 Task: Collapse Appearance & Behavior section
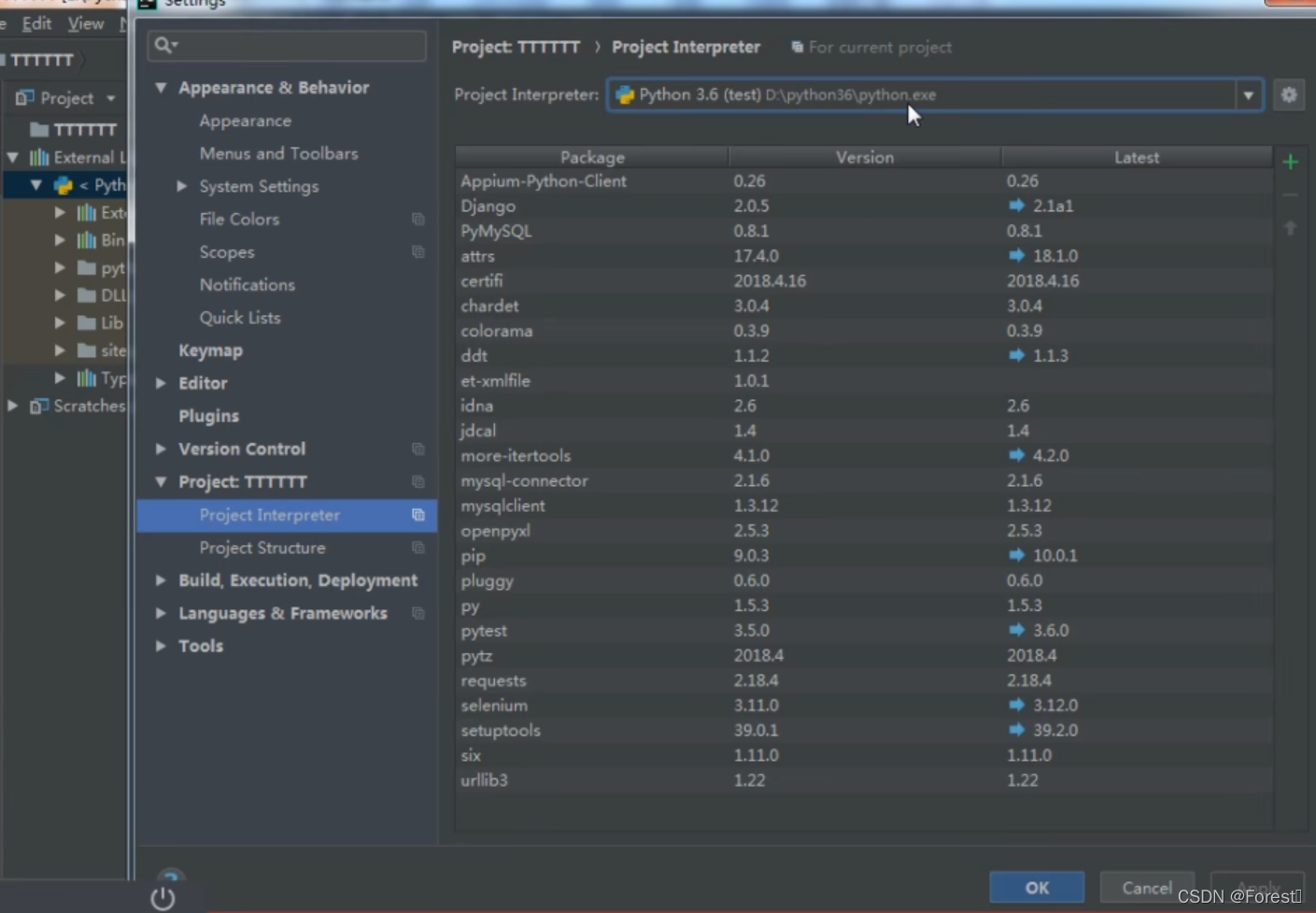coord(161,87)
